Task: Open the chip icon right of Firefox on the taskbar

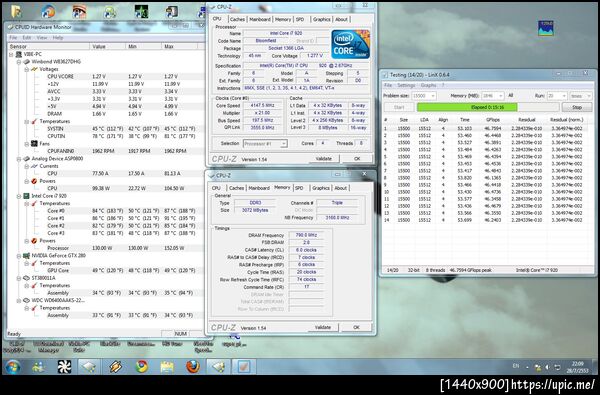Action: coord(218,367)
